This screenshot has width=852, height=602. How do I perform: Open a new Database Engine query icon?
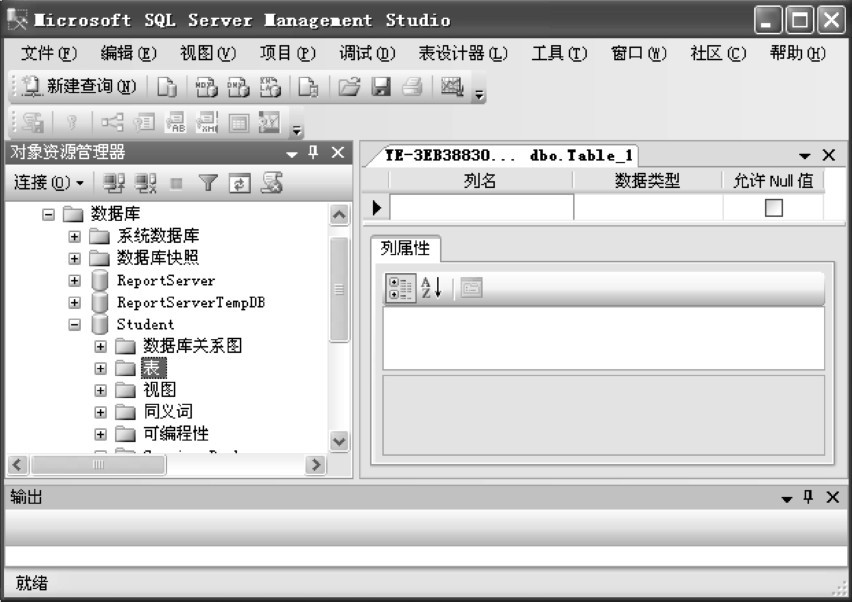click(x=167, y=86)
